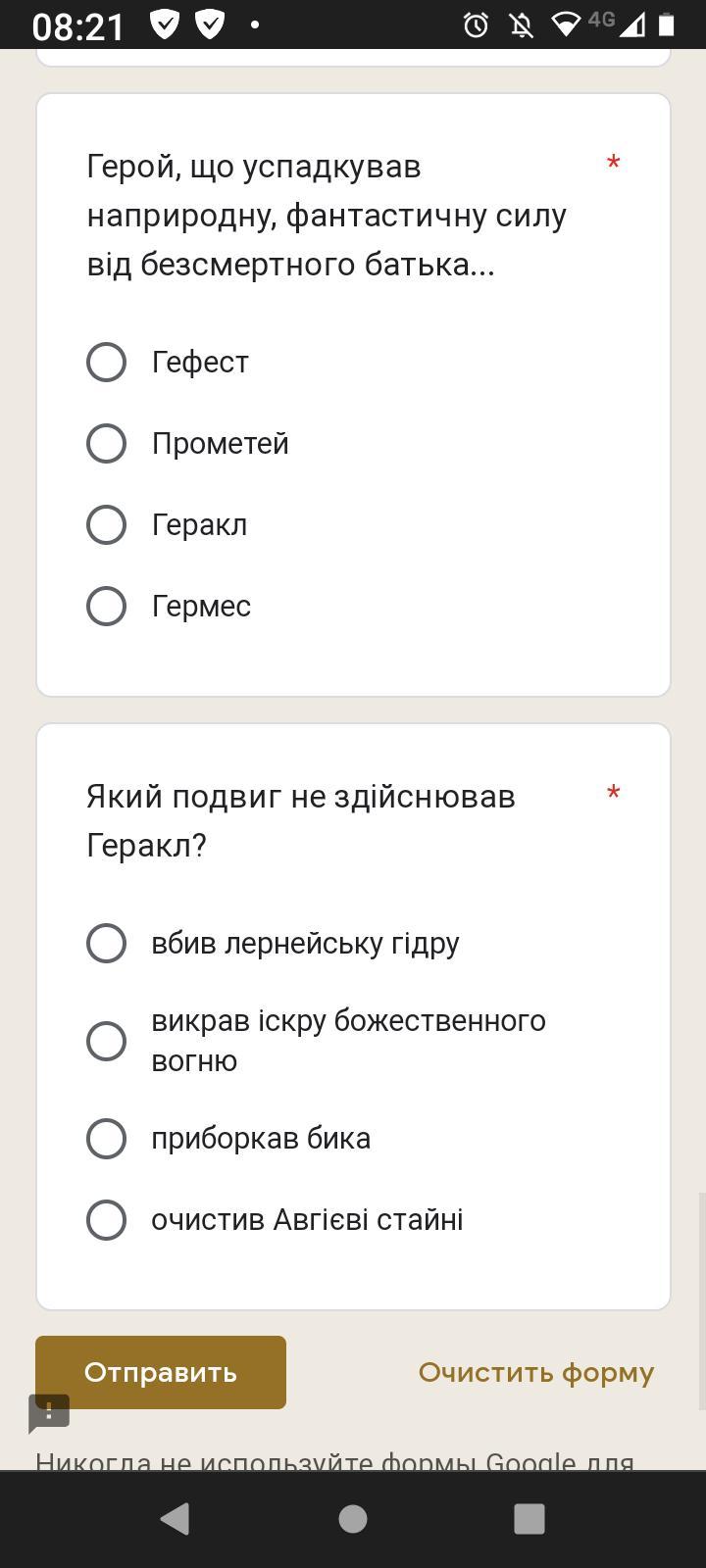Choose Прометей as the answer

pyautogui.click(x=106, y=444)
